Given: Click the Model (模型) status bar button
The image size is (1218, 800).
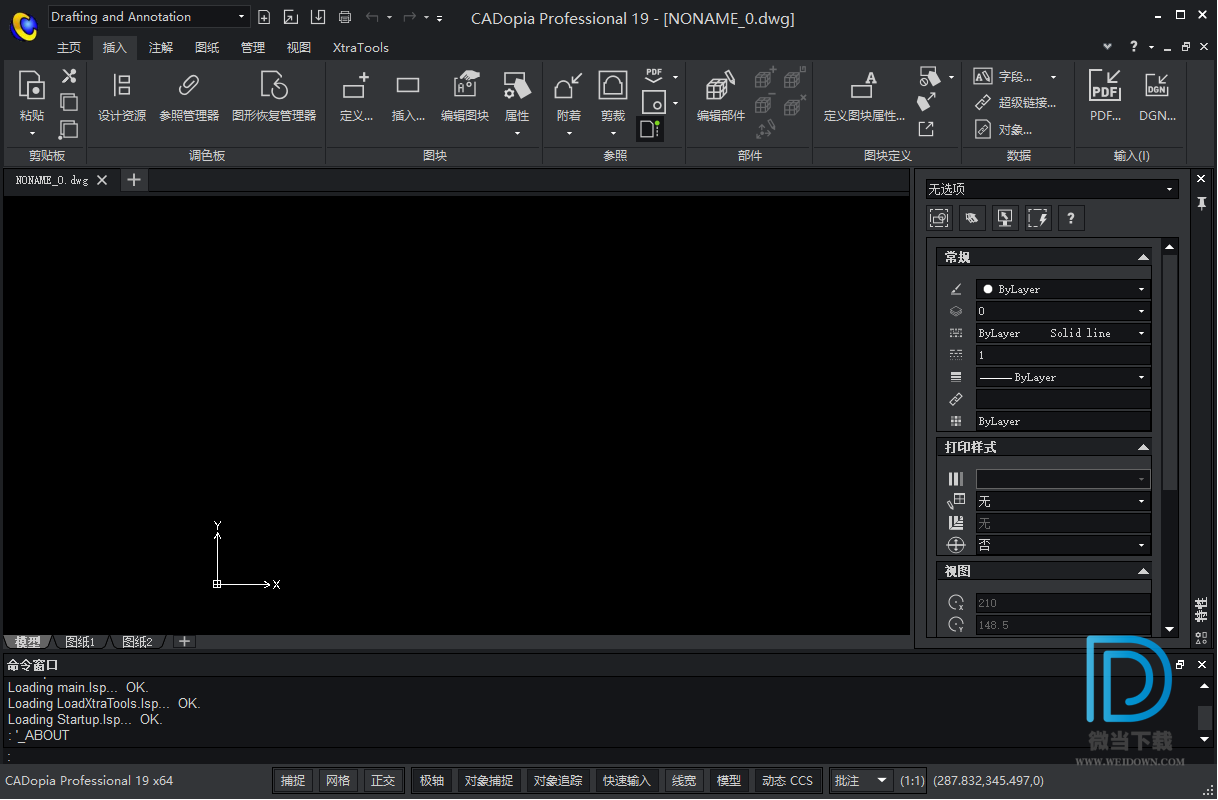Looking at the screenshot, I should pyautogui.click(x=729, y=781).
